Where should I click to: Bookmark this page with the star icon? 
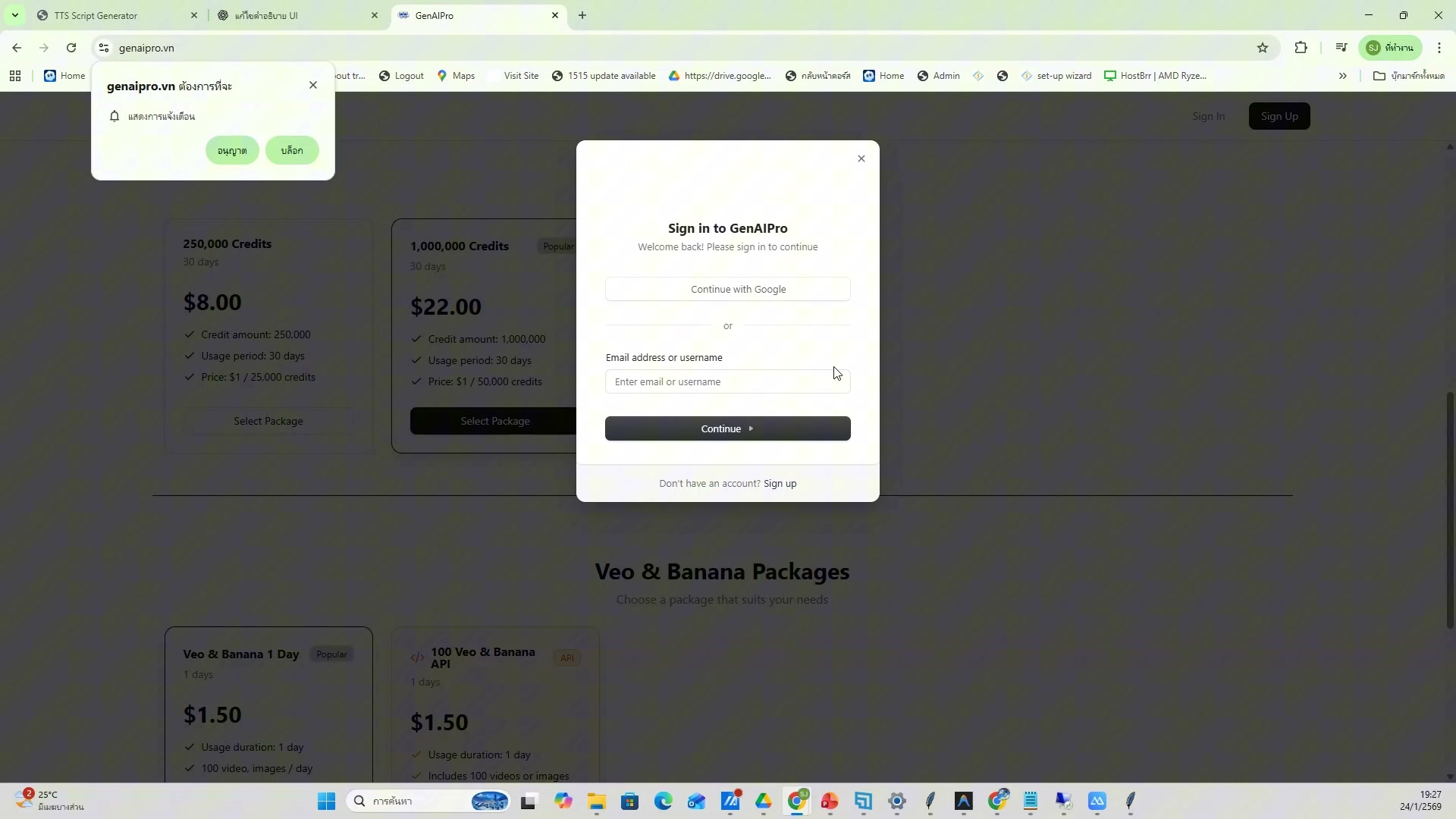1263,48
